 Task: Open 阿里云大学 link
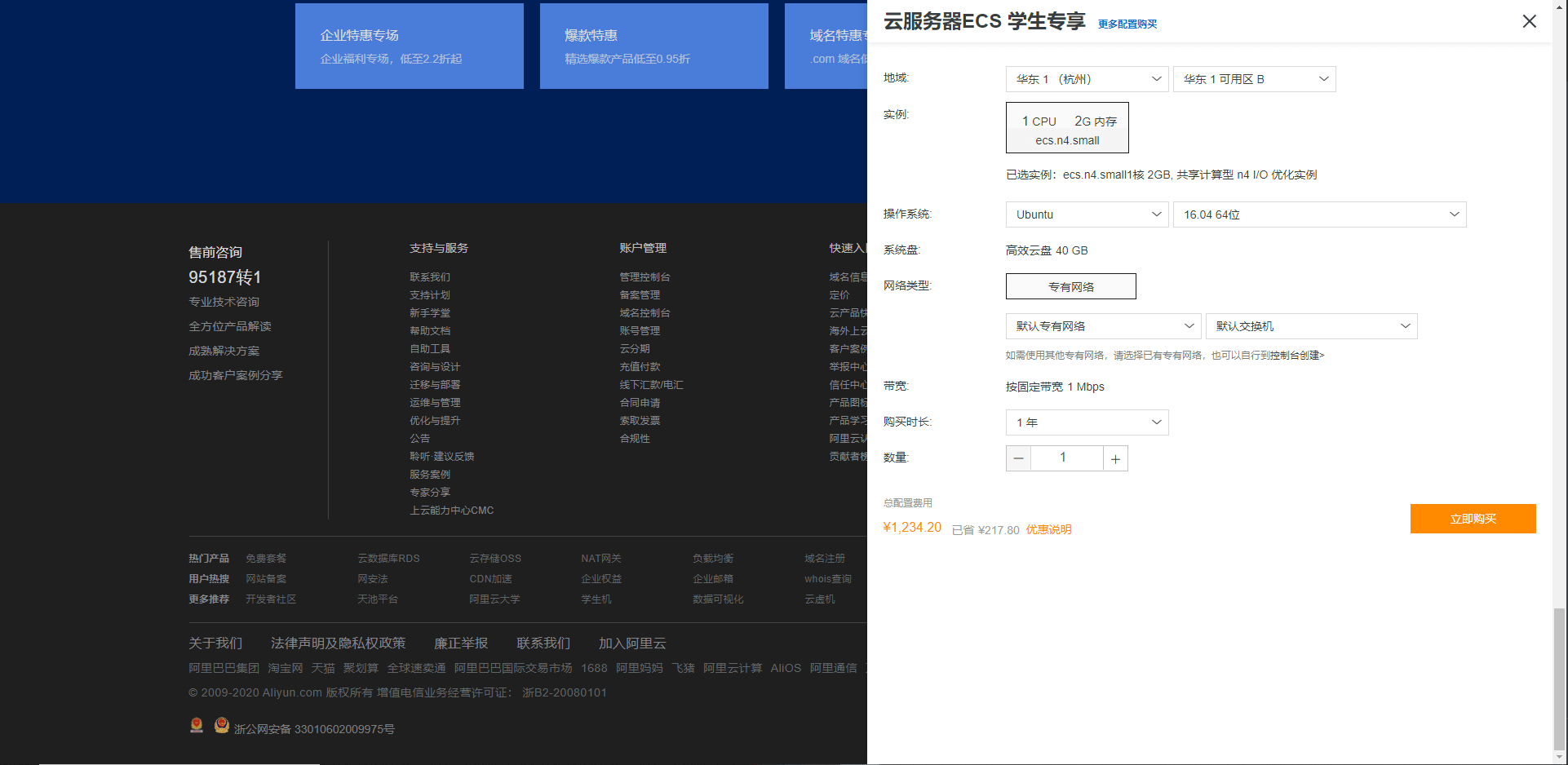pos(494,599)
